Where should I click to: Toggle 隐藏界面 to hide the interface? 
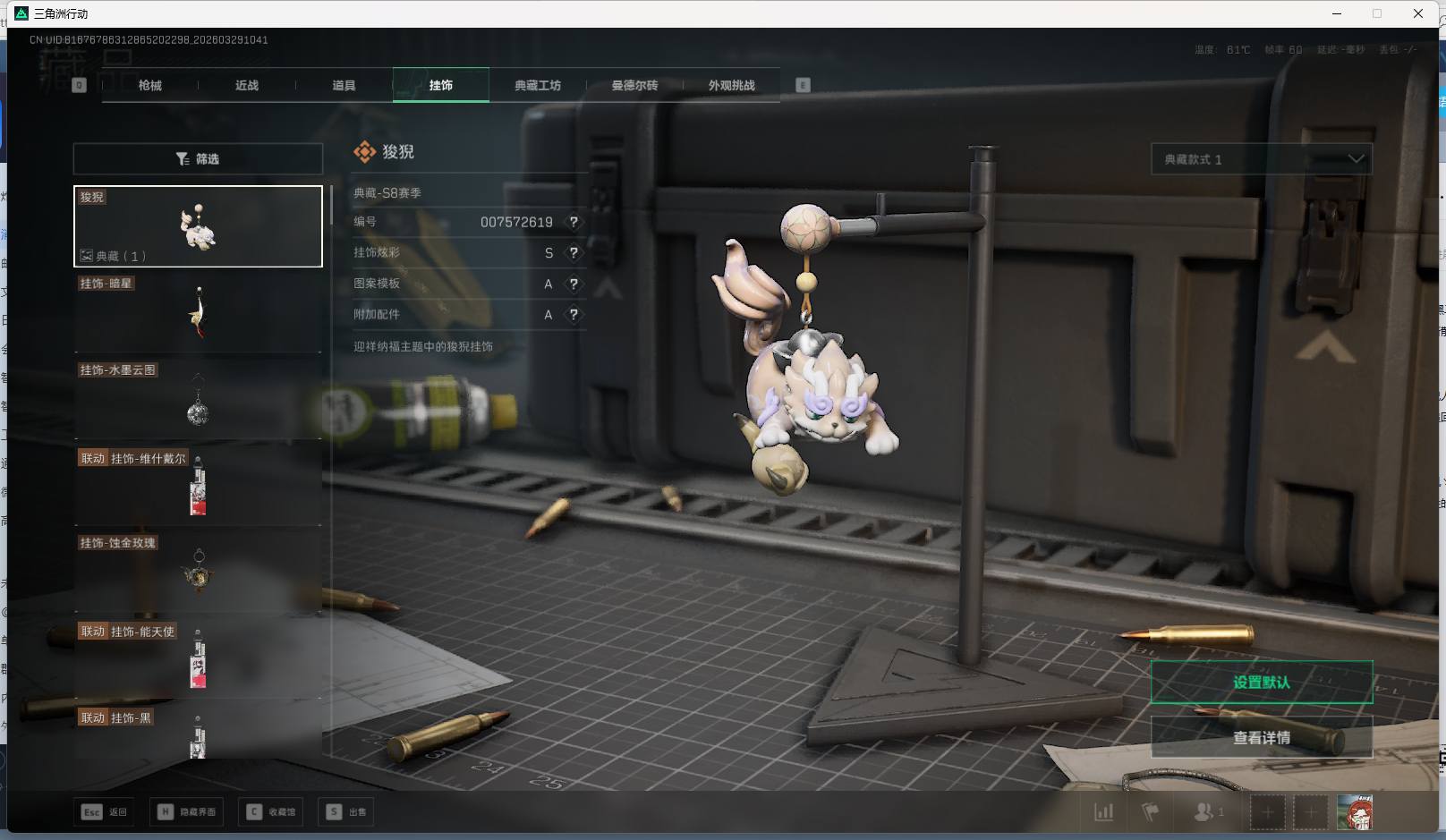click(x=188, y=812)
